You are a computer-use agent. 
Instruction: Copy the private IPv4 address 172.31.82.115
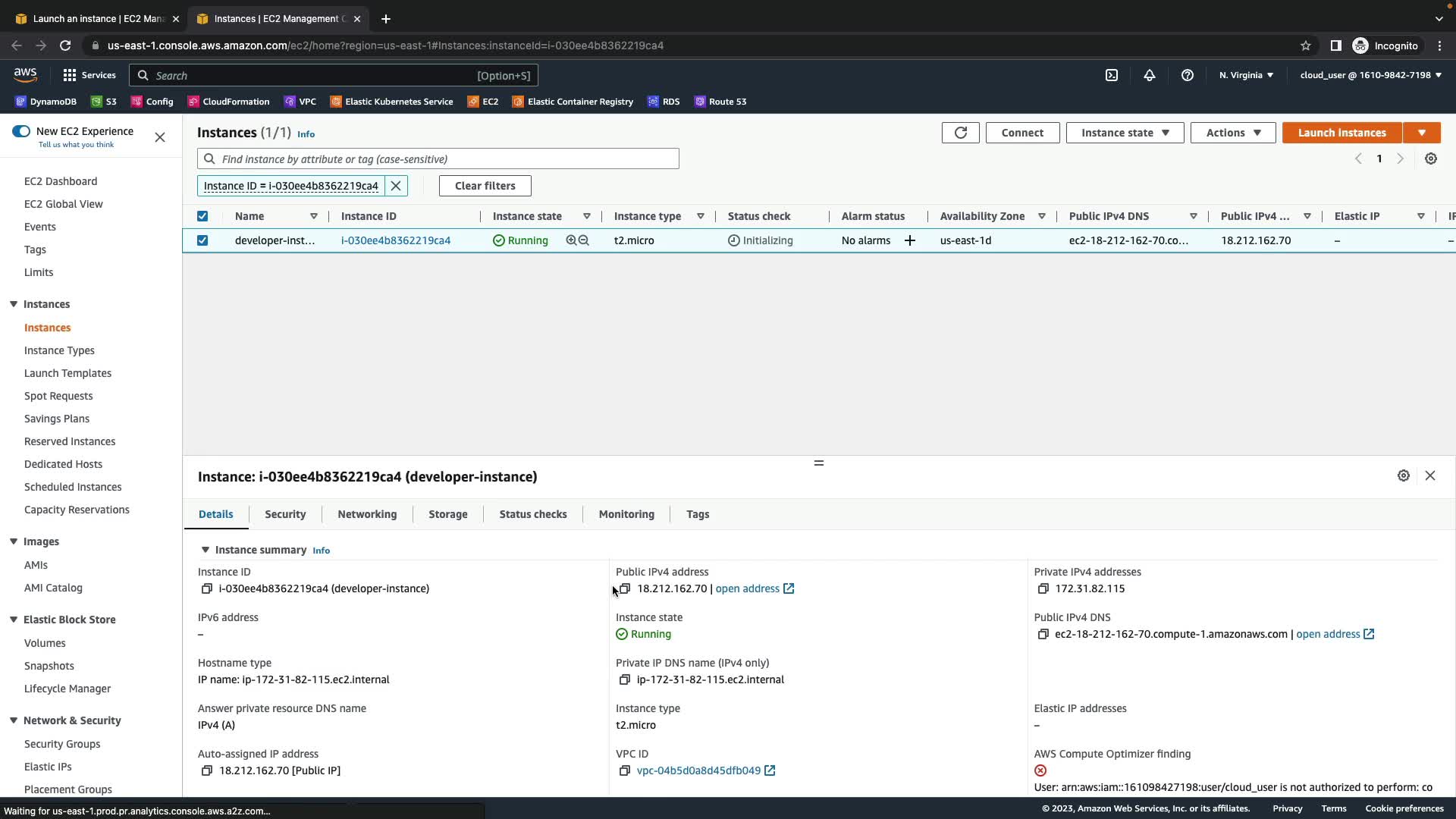pos(1043,588)
